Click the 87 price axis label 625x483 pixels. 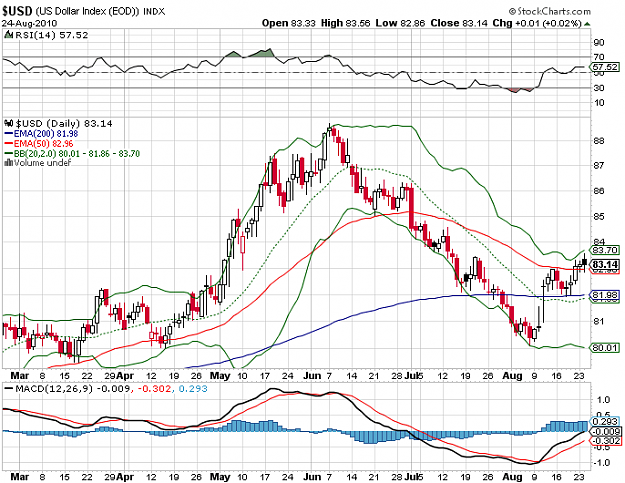coord(599,165)
